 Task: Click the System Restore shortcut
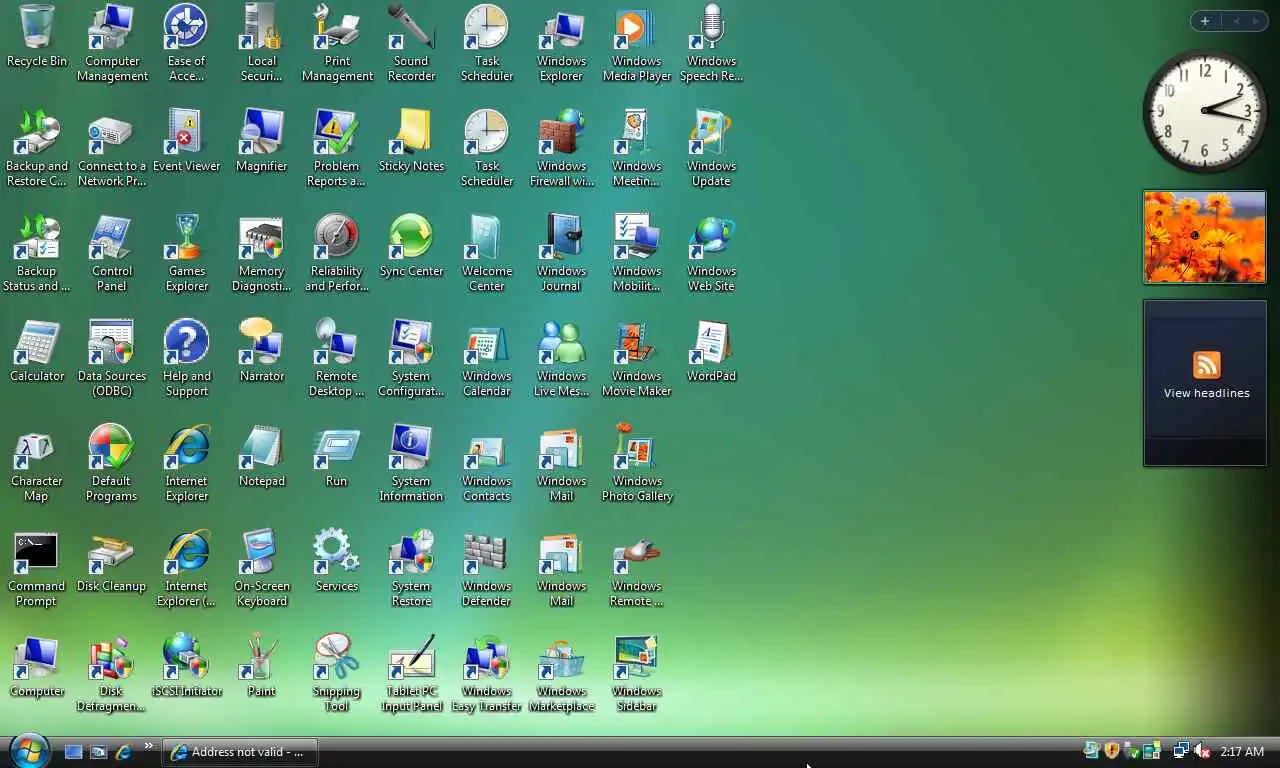pos(411,568)
